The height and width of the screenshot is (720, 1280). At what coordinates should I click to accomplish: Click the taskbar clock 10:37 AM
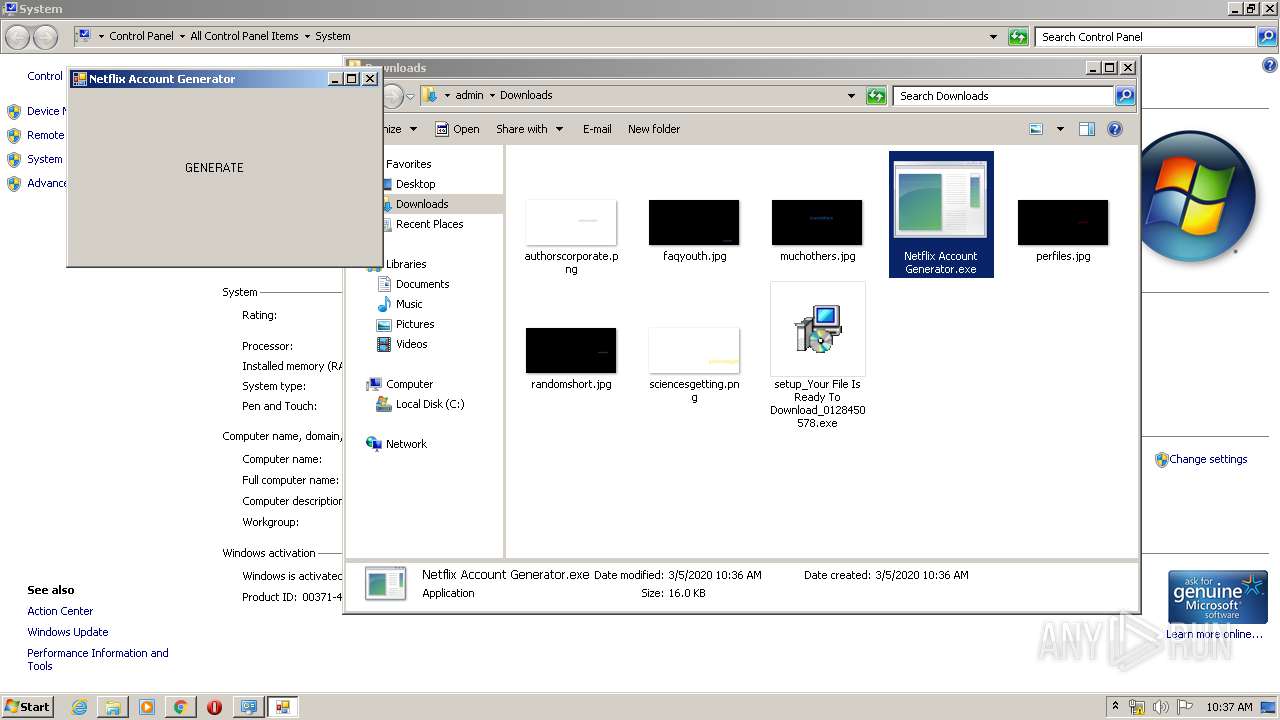(1230, 707)
